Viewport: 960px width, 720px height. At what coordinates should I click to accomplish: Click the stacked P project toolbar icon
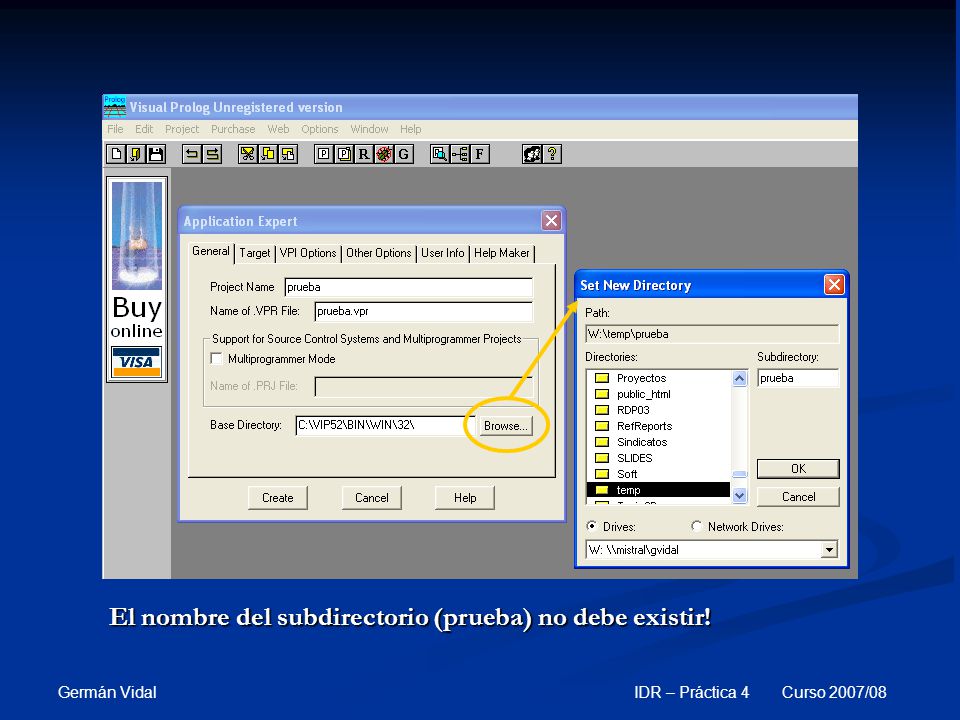tap(343, 154)
